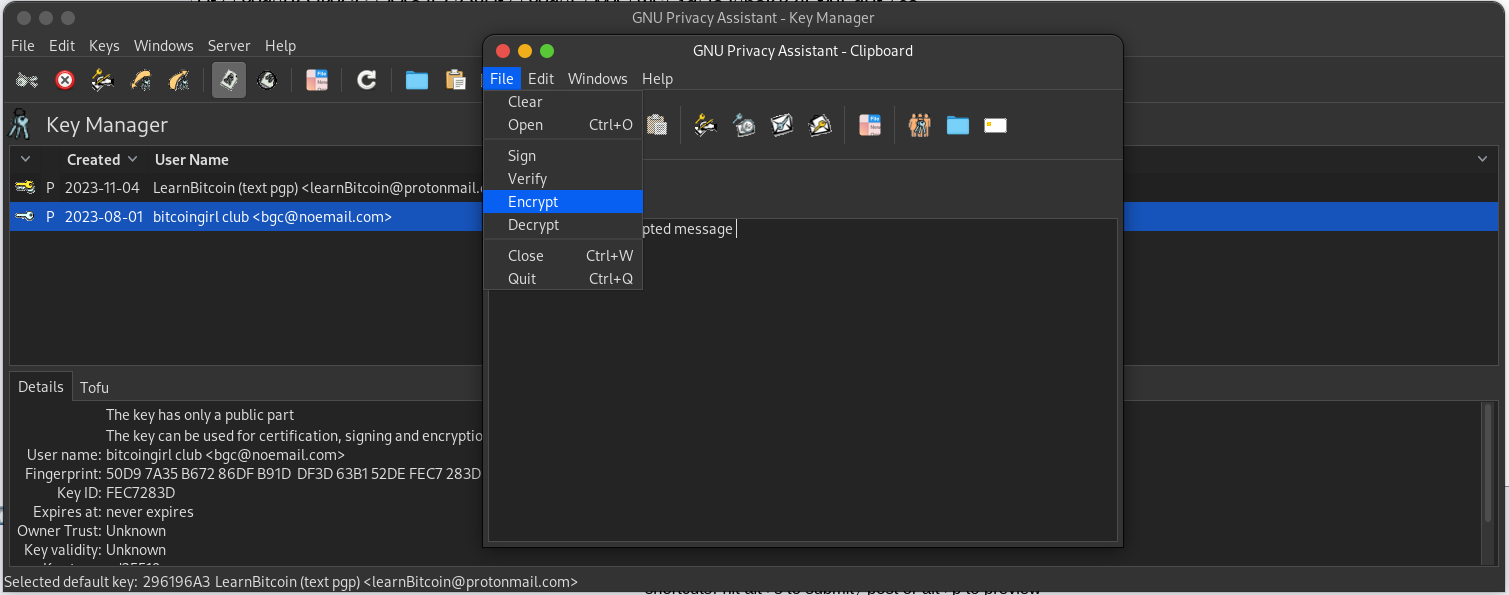This screenshot has width=1509, height=595.
Task: Choose Decrypt from the File menu
Action: [x=563, y=225]
